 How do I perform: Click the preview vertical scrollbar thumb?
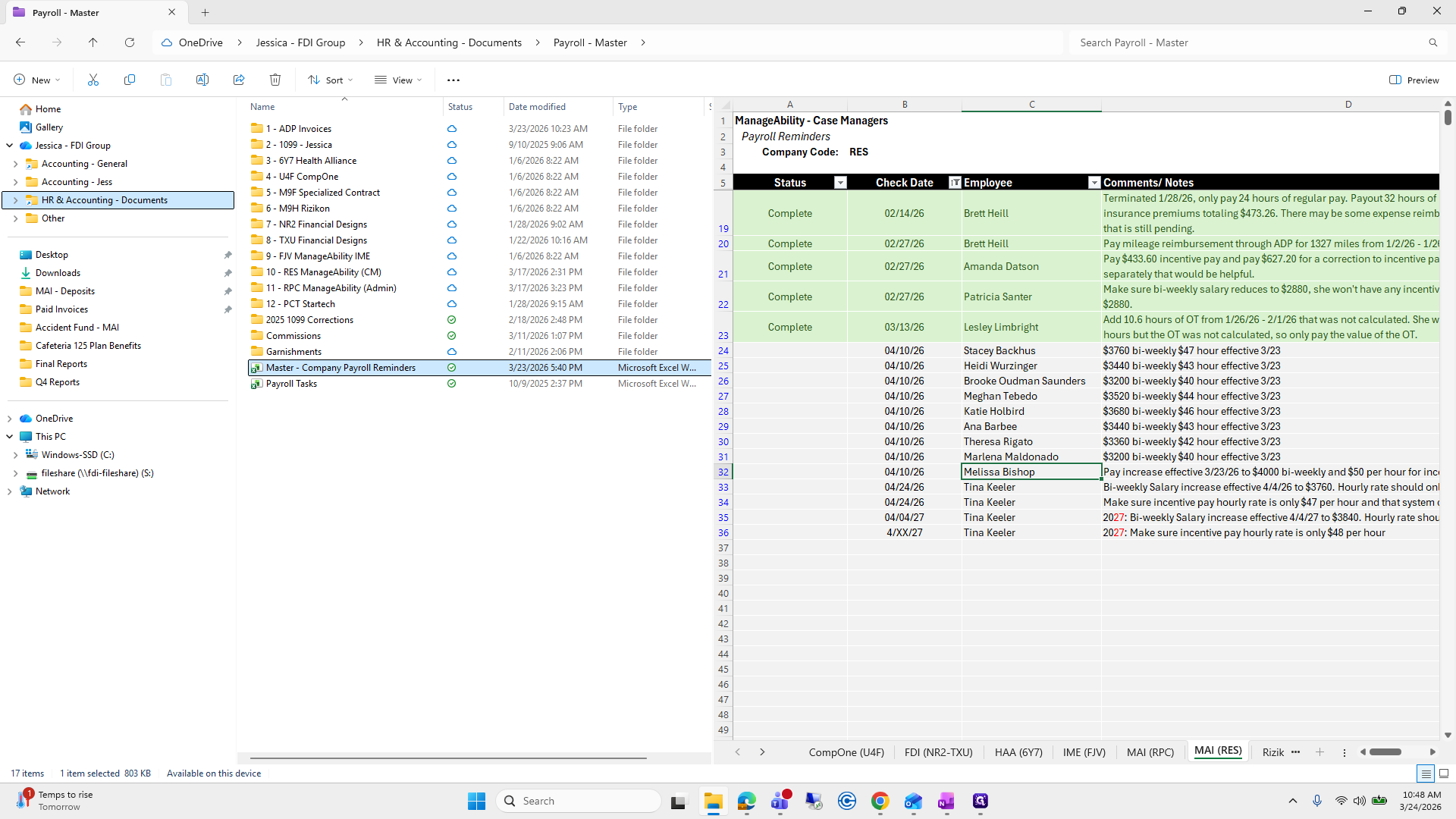pos(1448,117)
